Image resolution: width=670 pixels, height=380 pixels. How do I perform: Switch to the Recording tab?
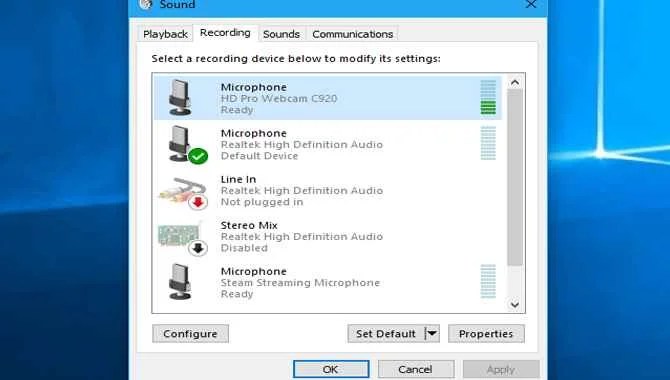225,33
